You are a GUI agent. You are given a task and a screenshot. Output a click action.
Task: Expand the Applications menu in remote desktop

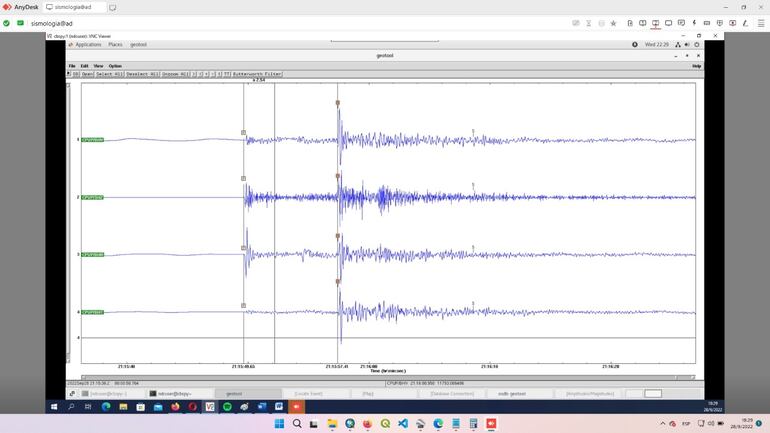point(87,44)
